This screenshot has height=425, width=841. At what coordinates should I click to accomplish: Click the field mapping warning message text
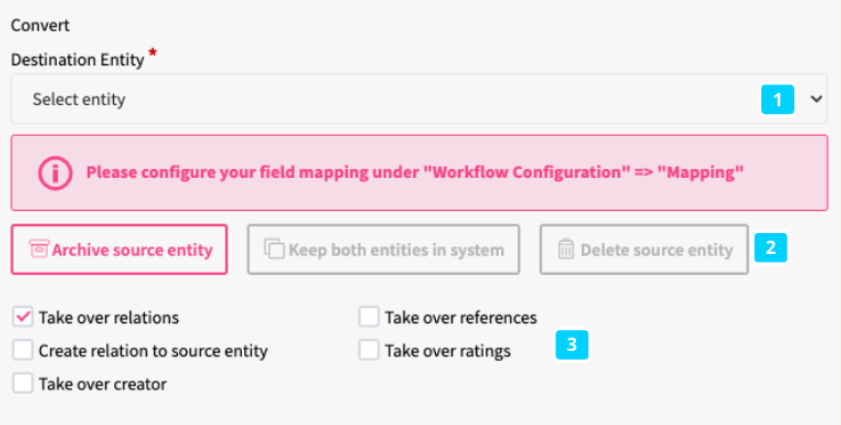(x=415, y=172)
